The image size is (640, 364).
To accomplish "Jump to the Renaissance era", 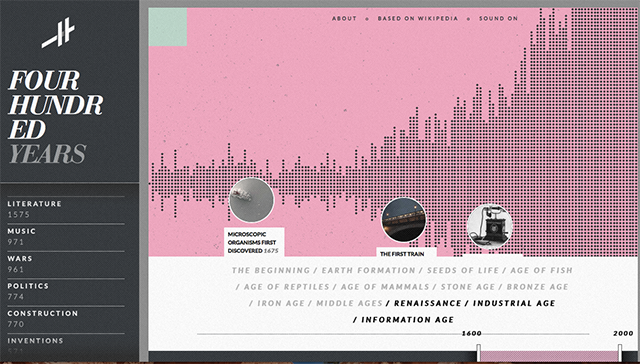I will [x=427, y=303].
